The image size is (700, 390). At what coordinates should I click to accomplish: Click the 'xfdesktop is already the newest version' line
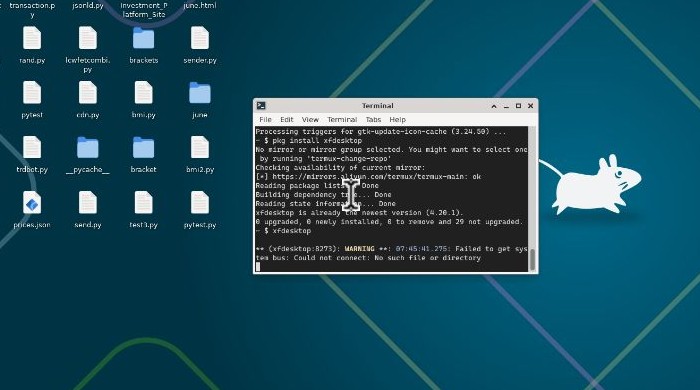(359, 213)
